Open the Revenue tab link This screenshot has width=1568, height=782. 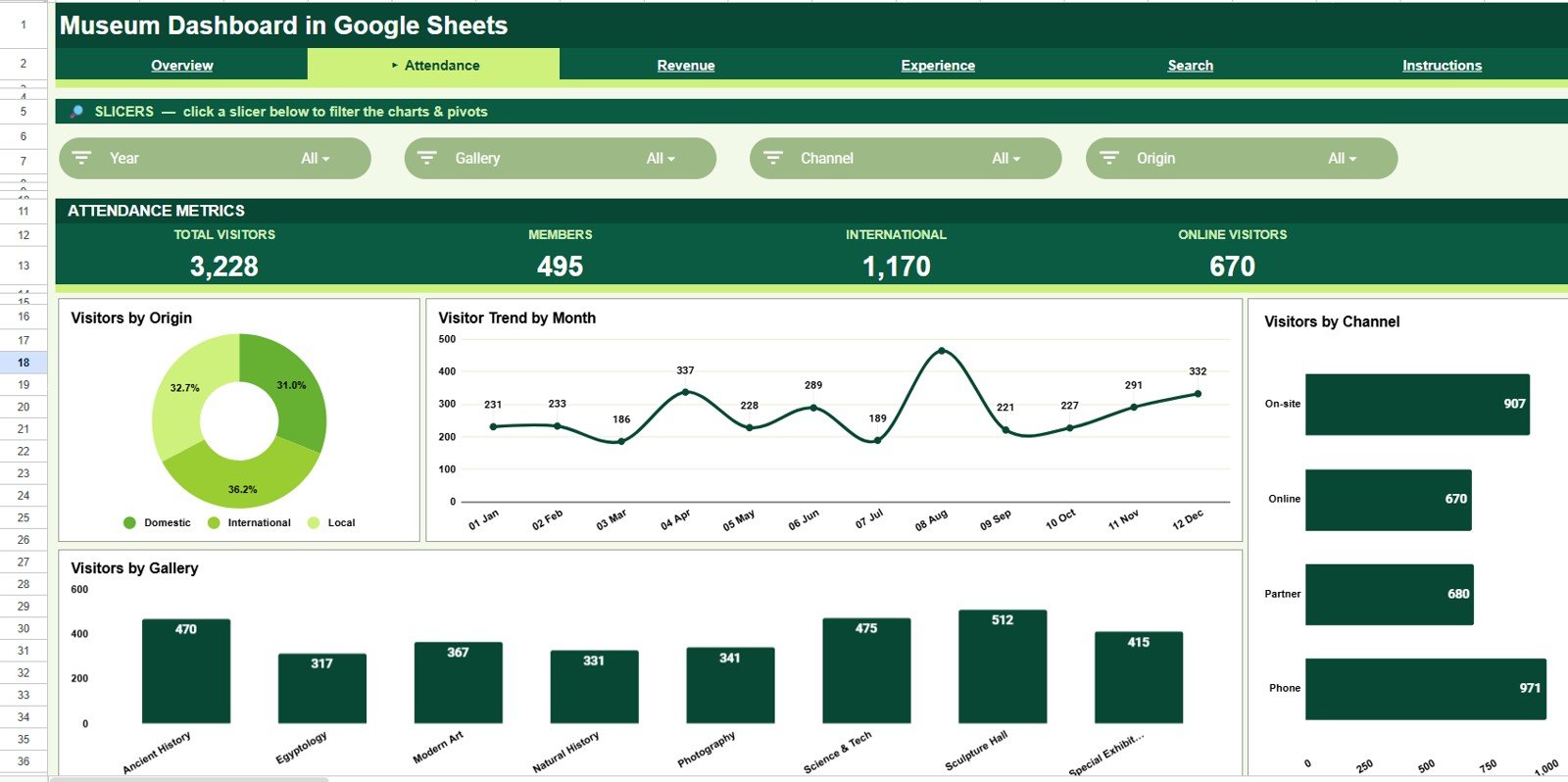pyautogui.click(x=686, y=66)
